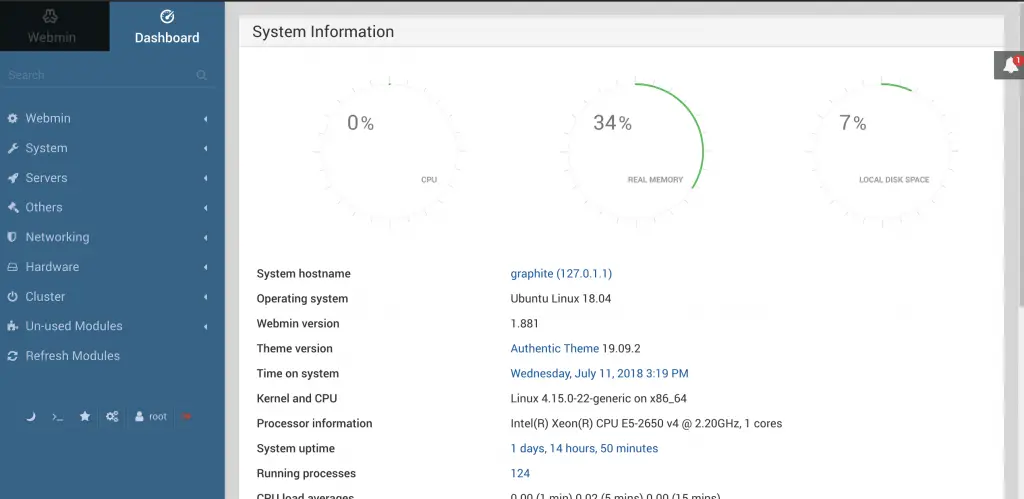The height and width of the screenshot is (499, 1024).
Task: Expand the System menu category
Action: coord(47,148)
